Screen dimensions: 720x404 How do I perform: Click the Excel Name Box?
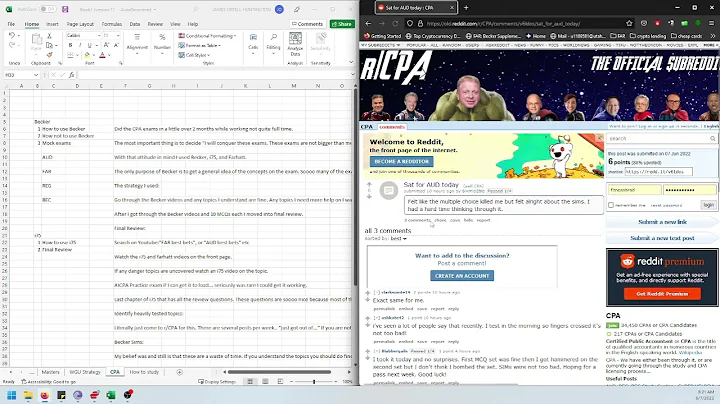pyautogui.click(x=22, y=75)
